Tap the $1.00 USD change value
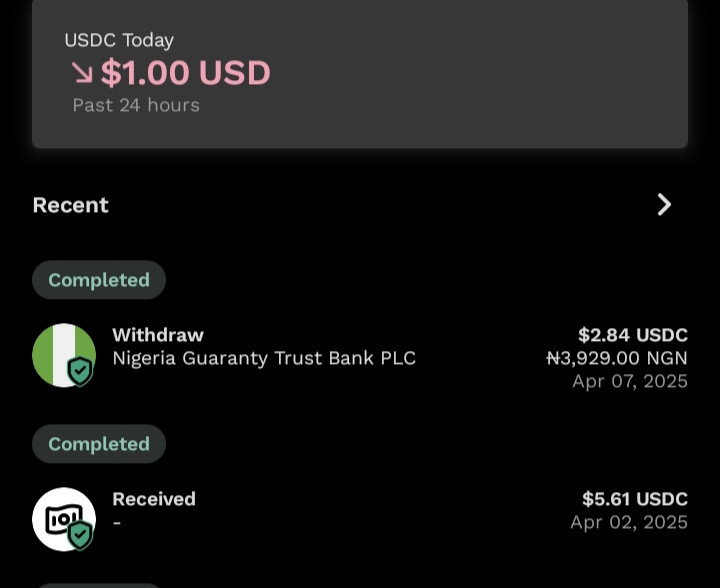The width and height of the screenshot is (720, 588). pos(186,73)
